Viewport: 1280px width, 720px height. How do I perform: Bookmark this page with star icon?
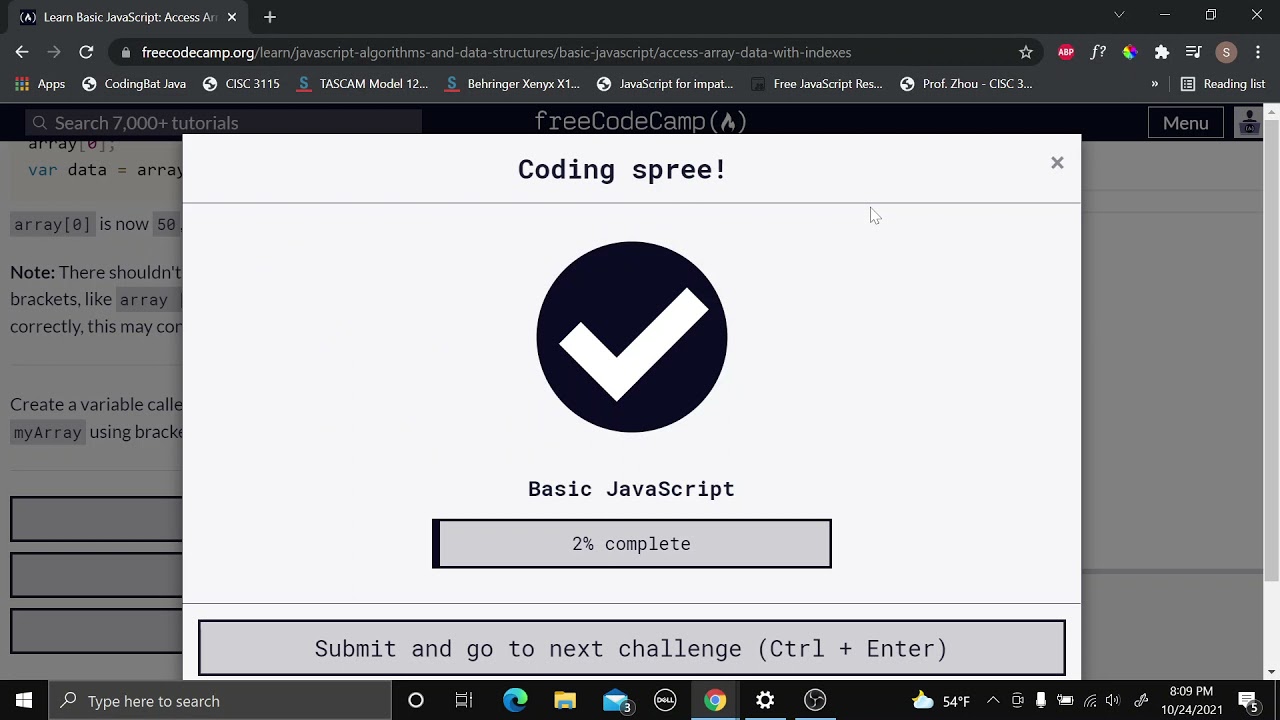click(1026, 52)
